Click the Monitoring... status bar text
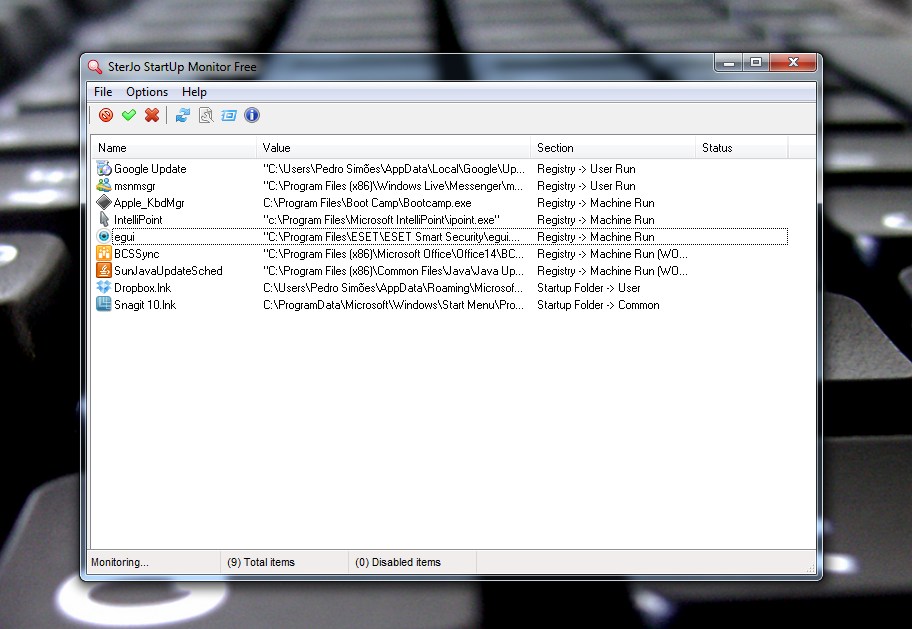The width and height of the screenshot is (912, 629). pos(120,562)
